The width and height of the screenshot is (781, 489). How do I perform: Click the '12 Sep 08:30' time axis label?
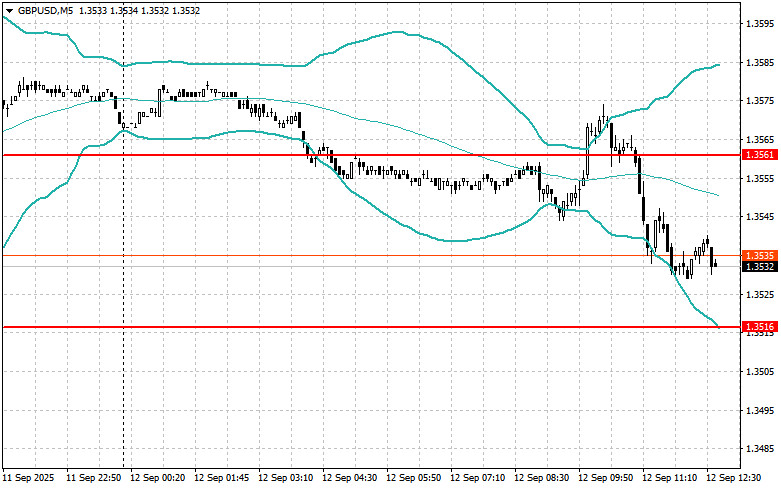pyautogui.click(x=541, y=478)
